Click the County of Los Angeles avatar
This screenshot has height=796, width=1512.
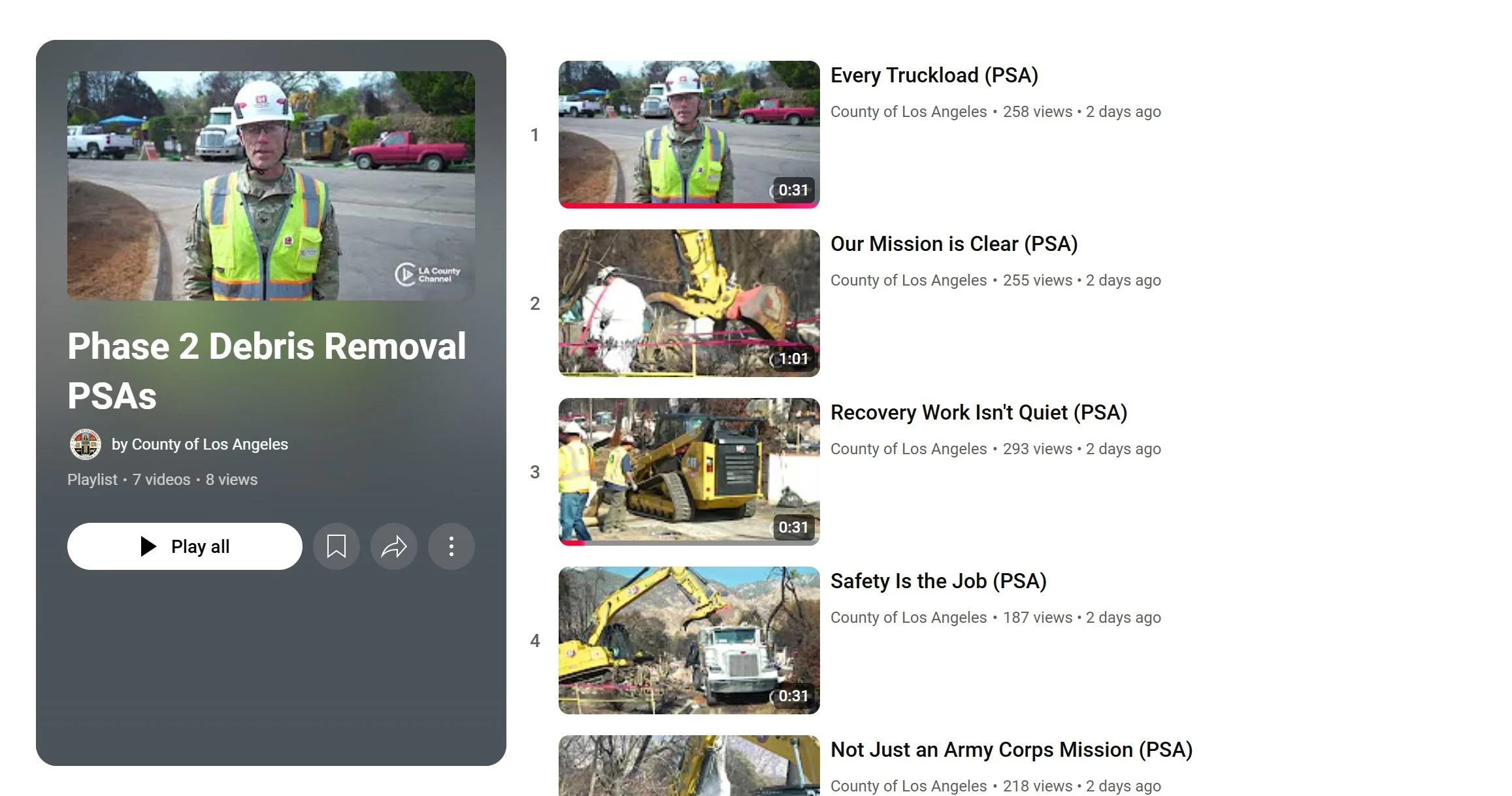(85, 444)
